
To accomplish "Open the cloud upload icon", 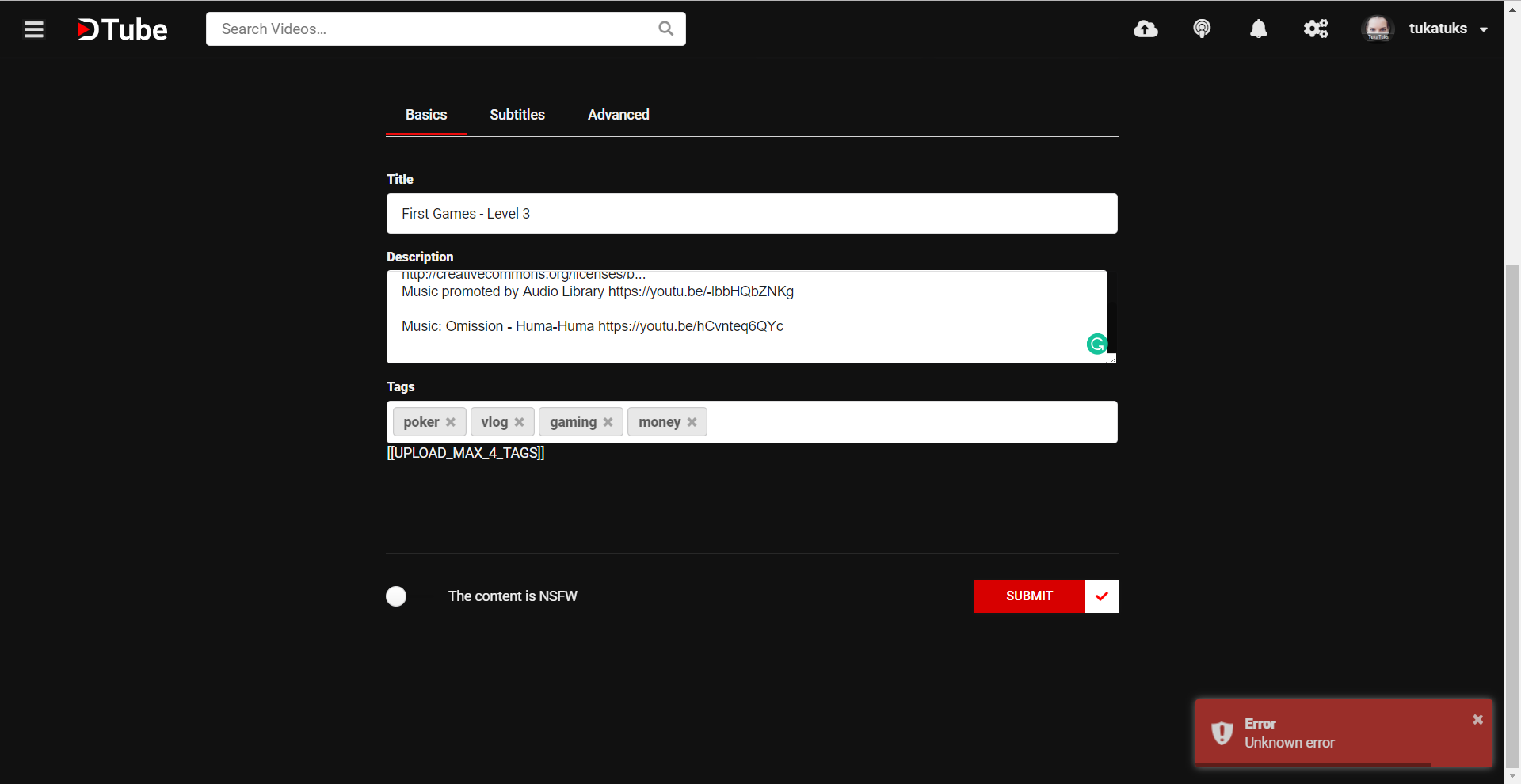I will coord(1146,29).
